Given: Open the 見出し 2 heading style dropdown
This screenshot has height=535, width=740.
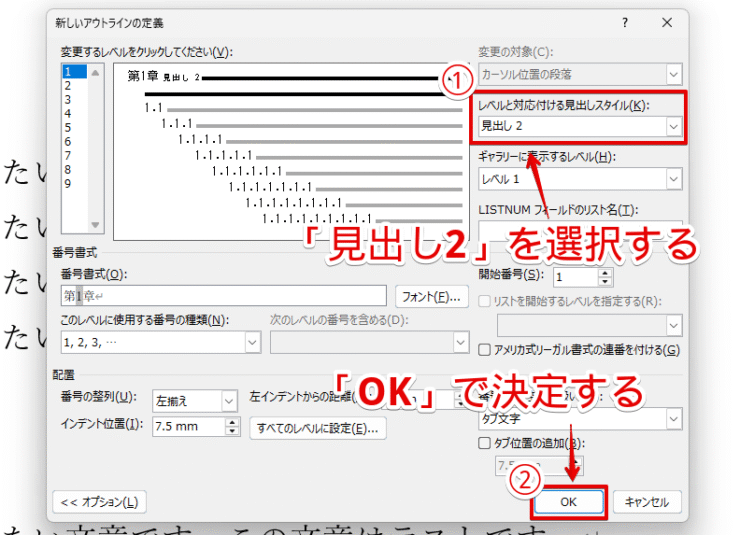Looking at the screenshot, I should tap(673, 126).
